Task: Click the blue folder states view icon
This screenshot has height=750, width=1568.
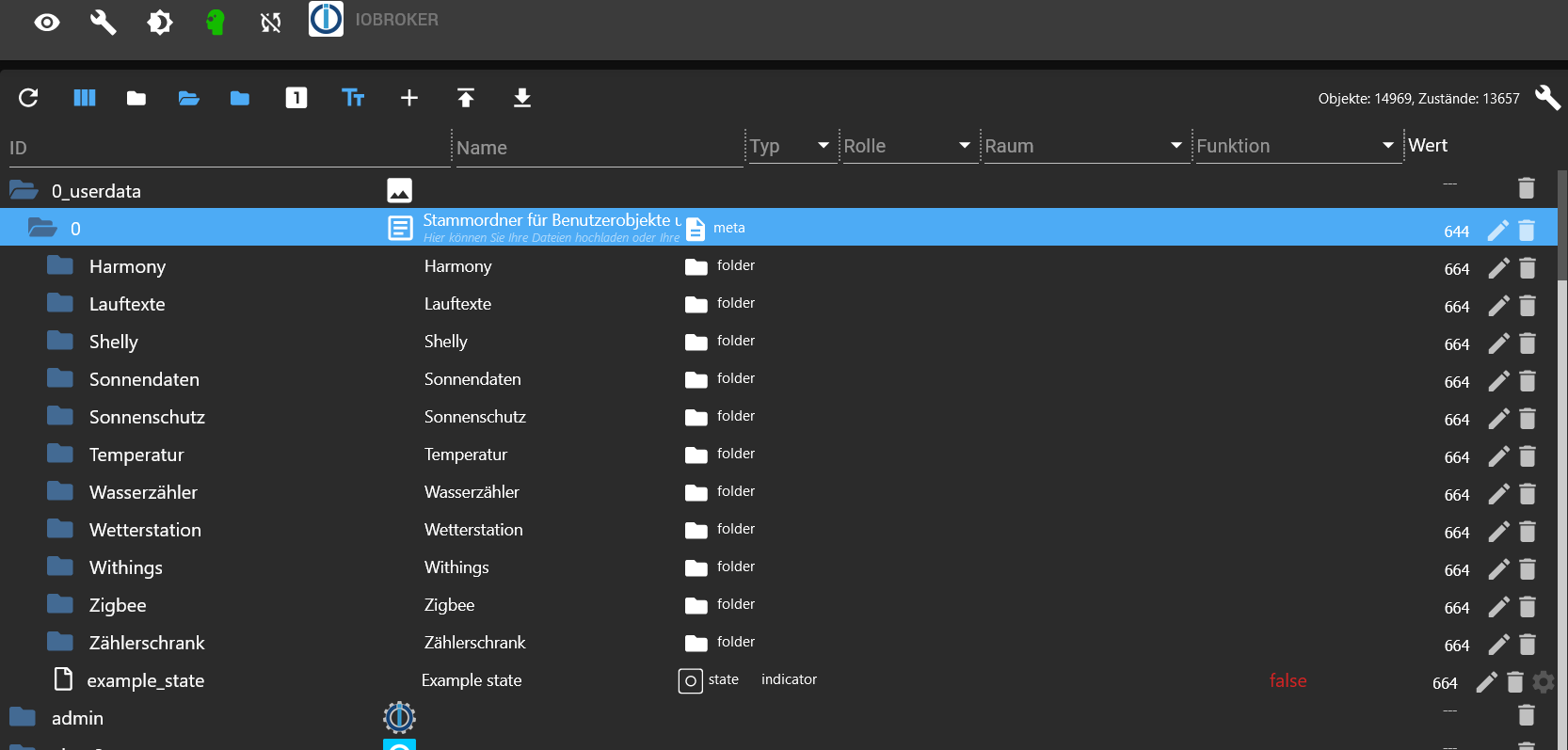Action: (x=240, y=98)
